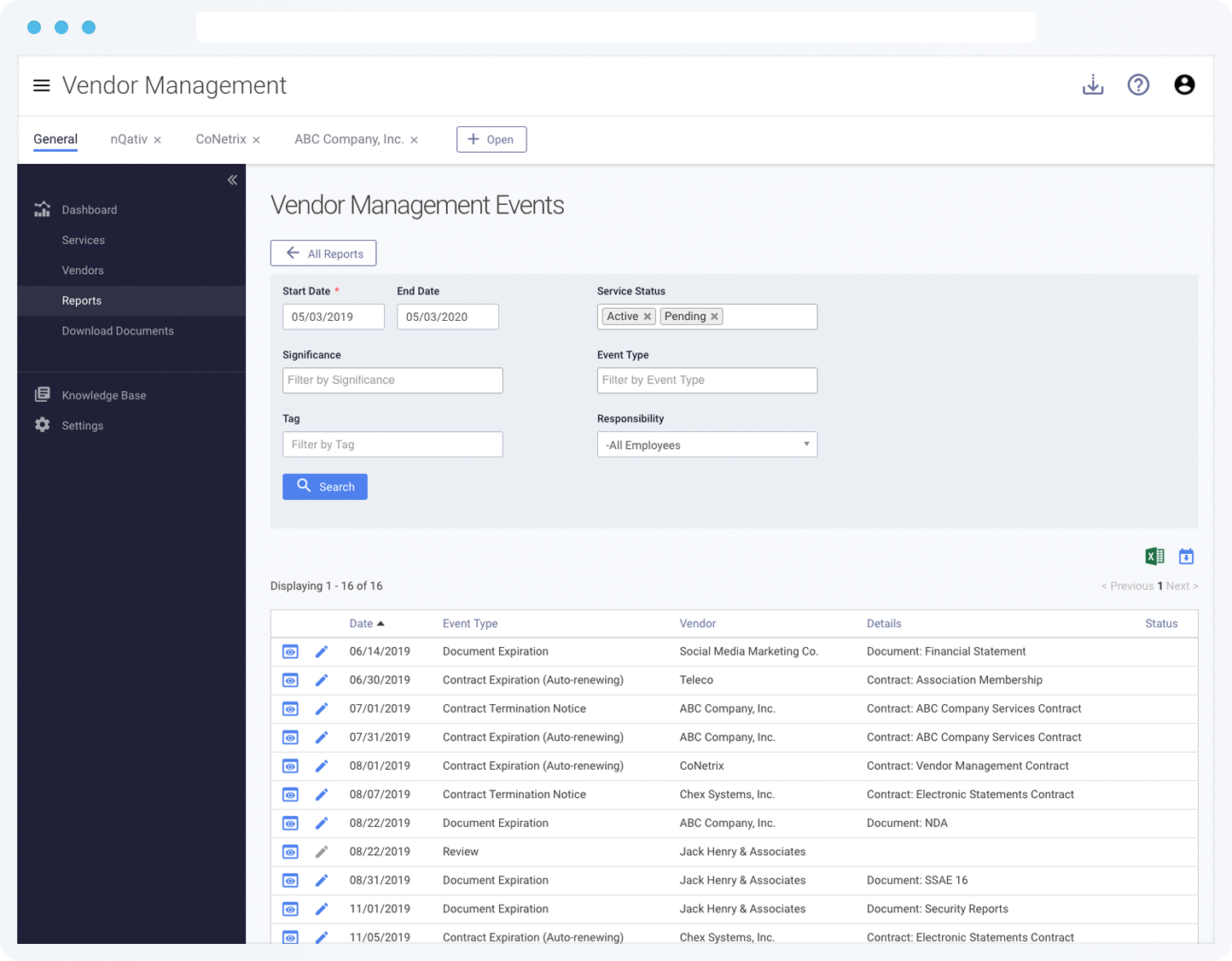This screenshot has height=961, width=1232.
Task: Remove the Active service status tag
Action: 648,317
